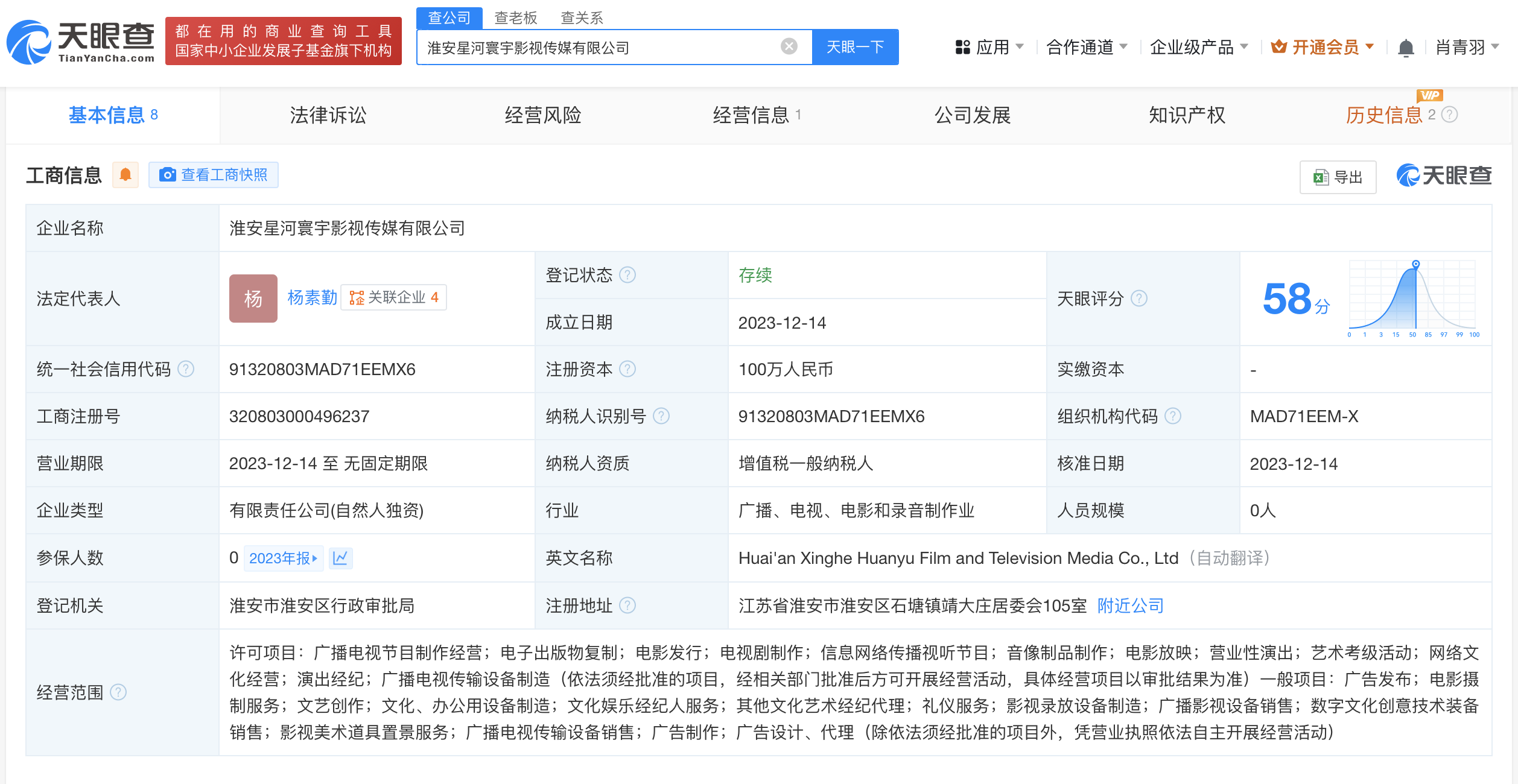The height and width of the screenshot is (784, 1518).
Task: Select the 基本信息 tab
Action: coord(113,115)
